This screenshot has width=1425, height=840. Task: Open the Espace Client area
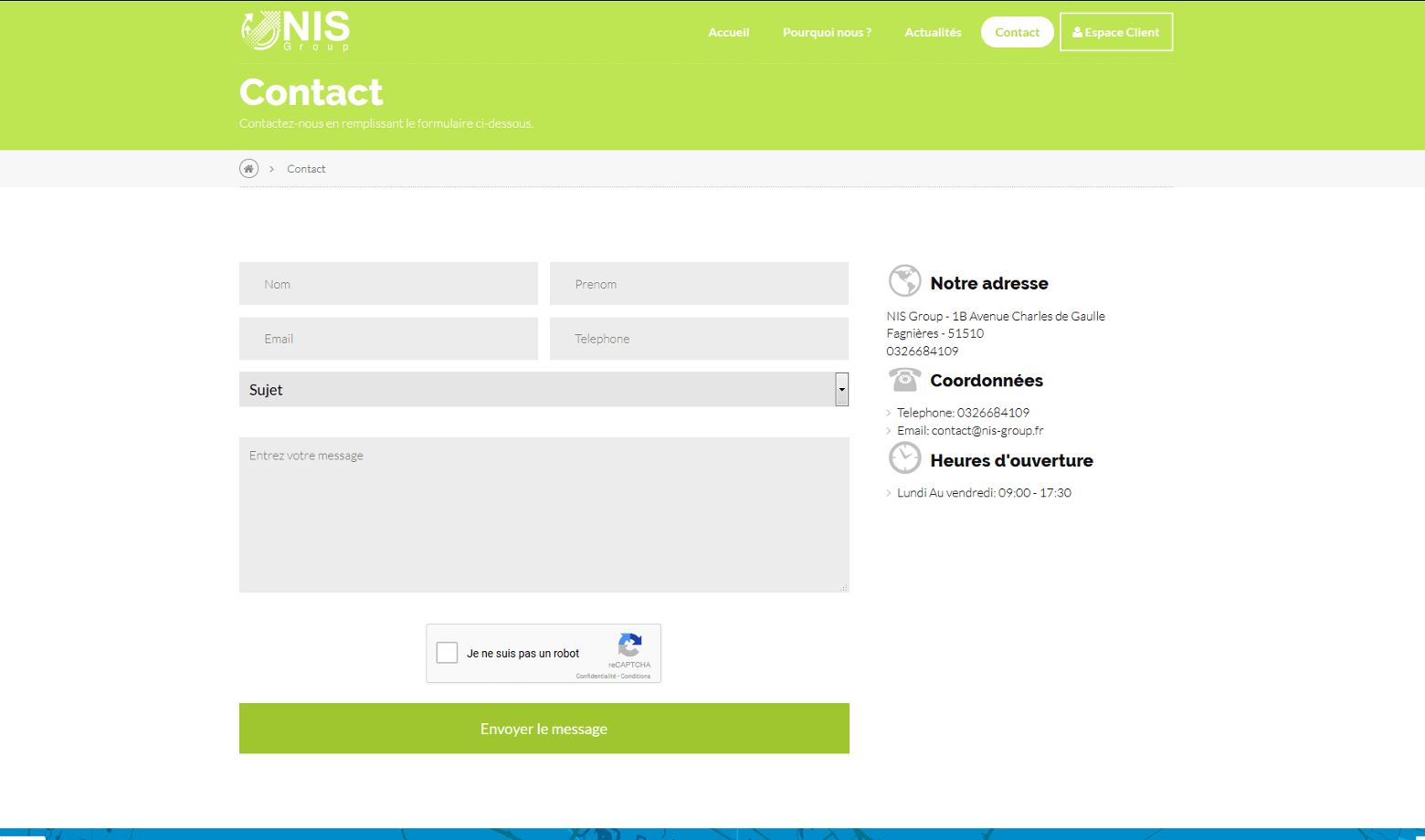1115,32
